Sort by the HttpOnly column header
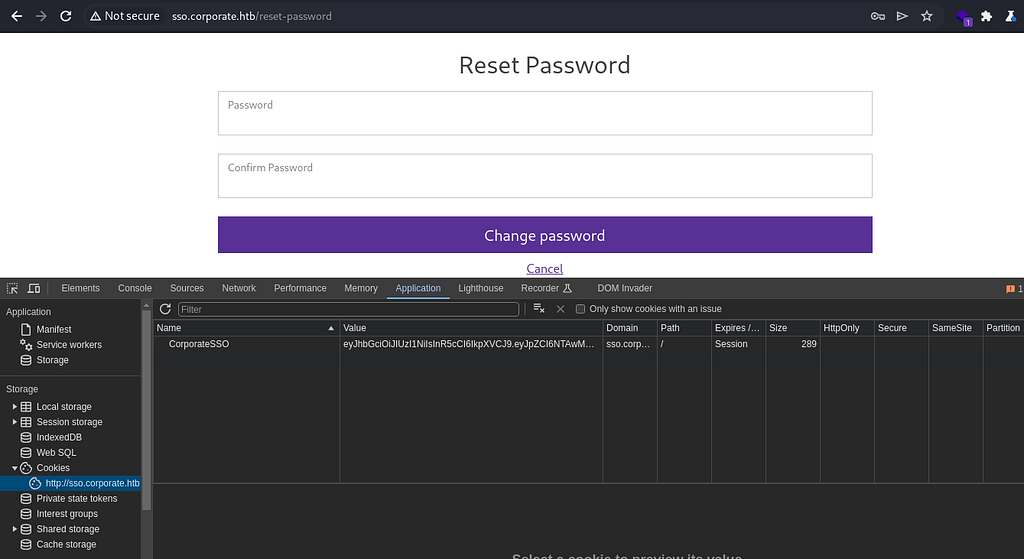Screen dimensions: 1024x559 click(847, 328)
